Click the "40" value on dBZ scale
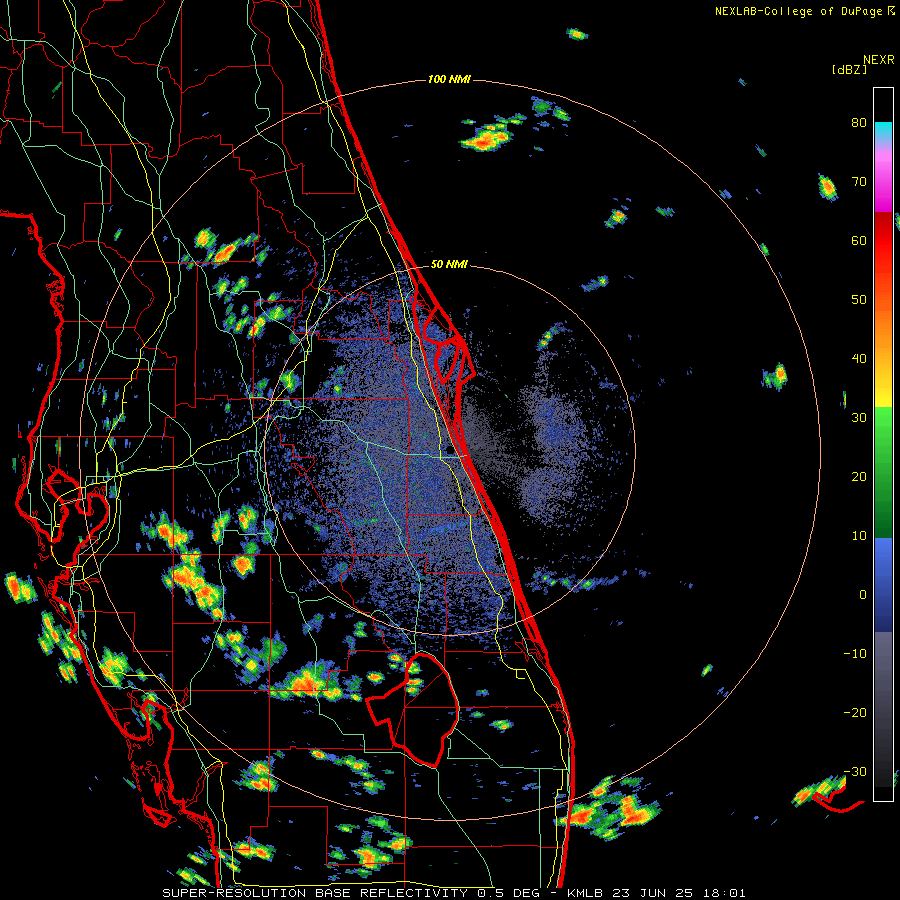The width and height of the screenshot is (900, 900). tap(859, 359)
